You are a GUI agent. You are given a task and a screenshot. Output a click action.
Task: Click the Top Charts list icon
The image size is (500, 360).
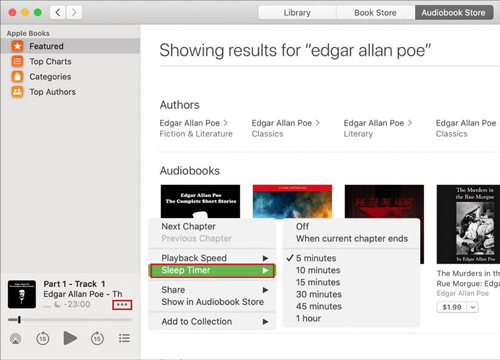coord(17,61)
